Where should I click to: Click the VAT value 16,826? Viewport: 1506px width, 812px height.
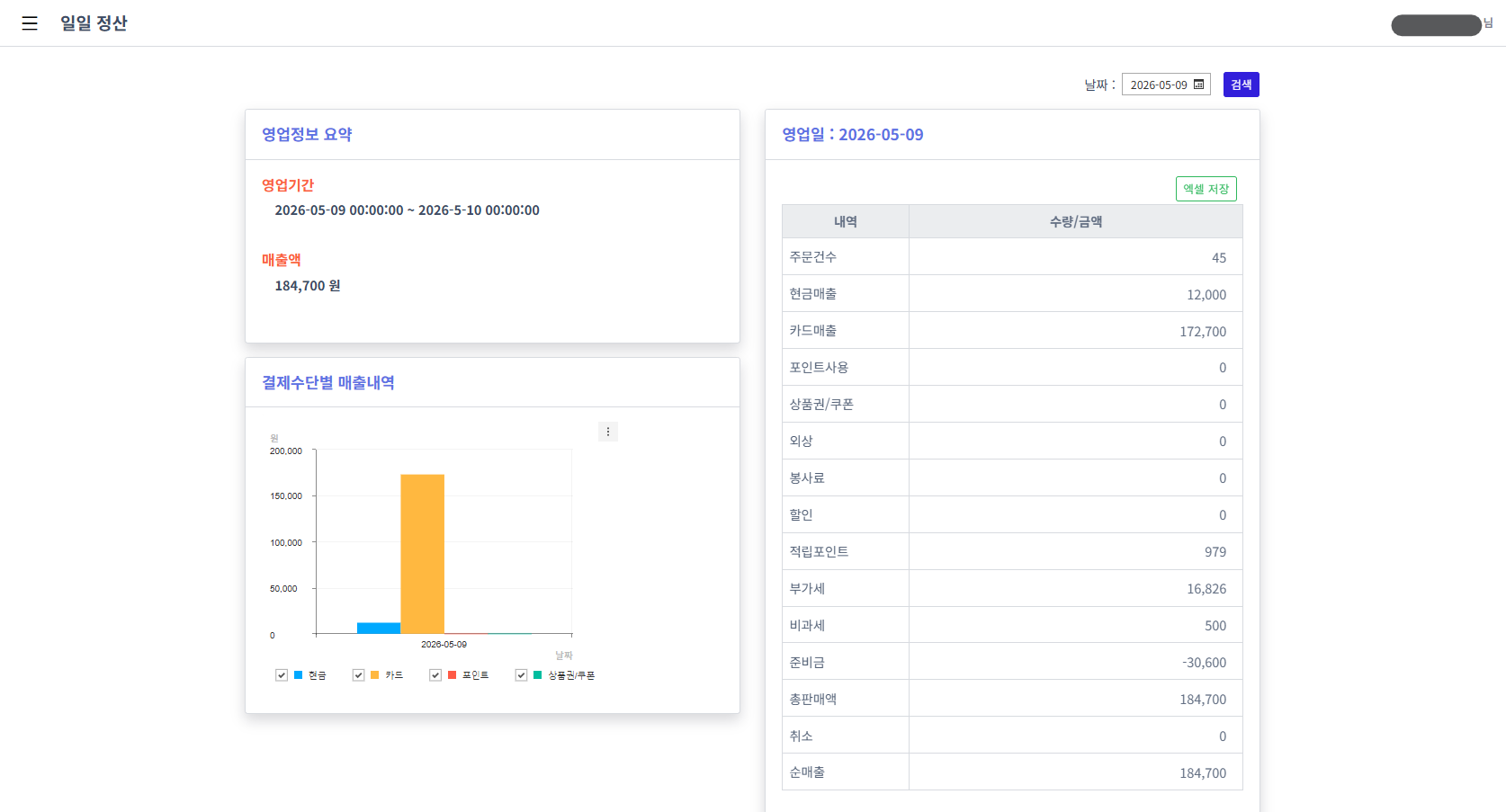(x=1206, y=589)
